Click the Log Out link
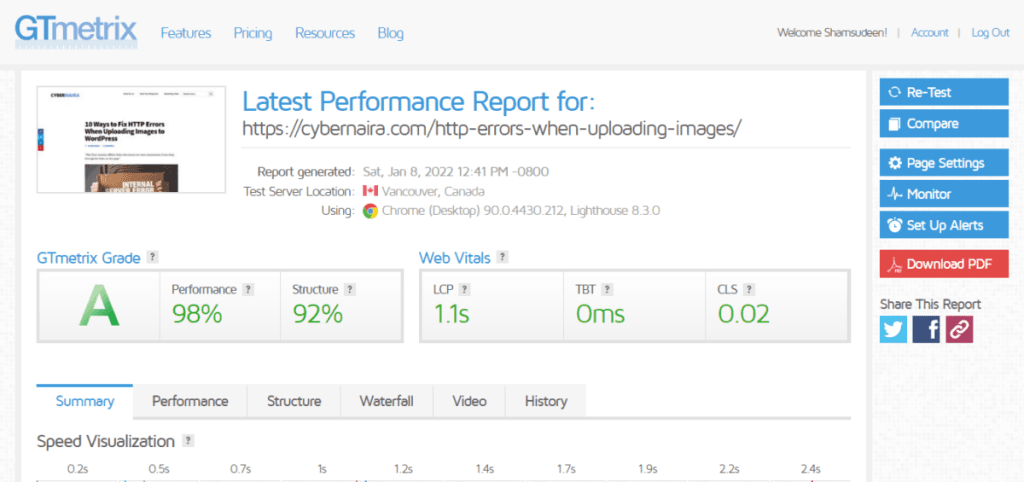Image resolution: width=1024 pixels, height=482 pixels. [990, 33]
